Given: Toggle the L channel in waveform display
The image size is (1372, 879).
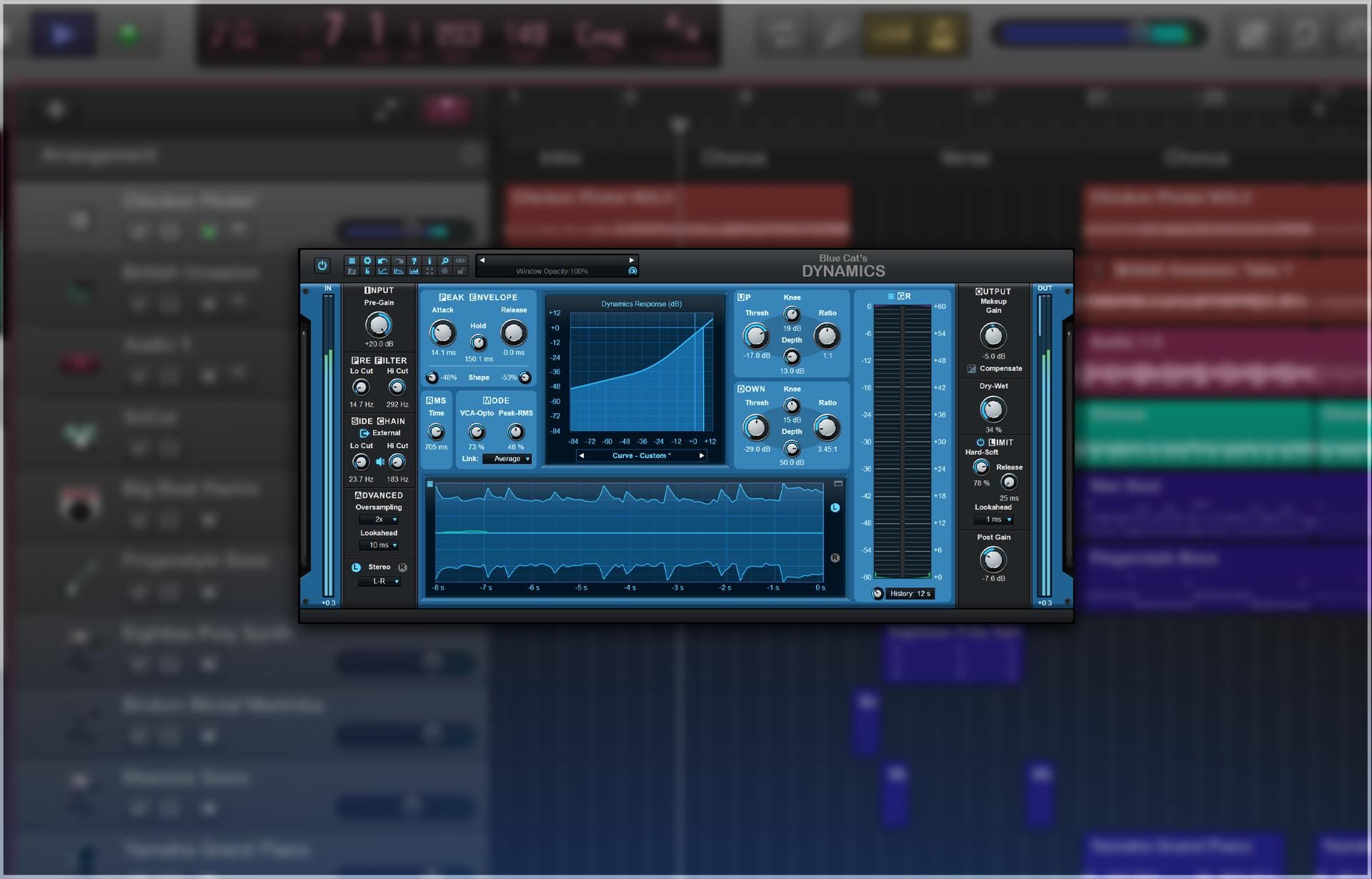Looking at the screenshot, I should [x=835, y=507].
